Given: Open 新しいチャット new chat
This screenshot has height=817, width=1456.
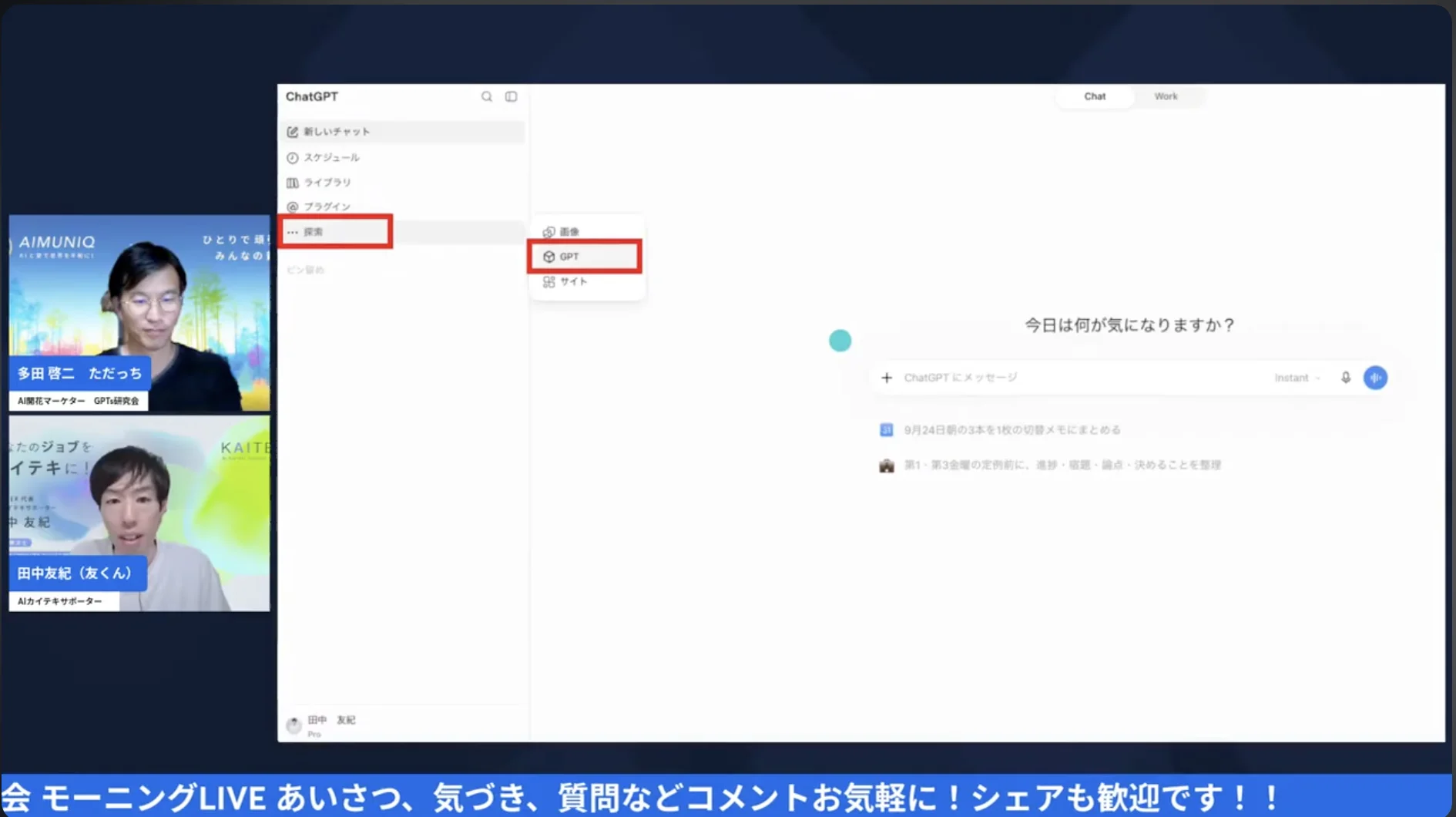Looking at the screenshot, I should click(x=401, y=132).
